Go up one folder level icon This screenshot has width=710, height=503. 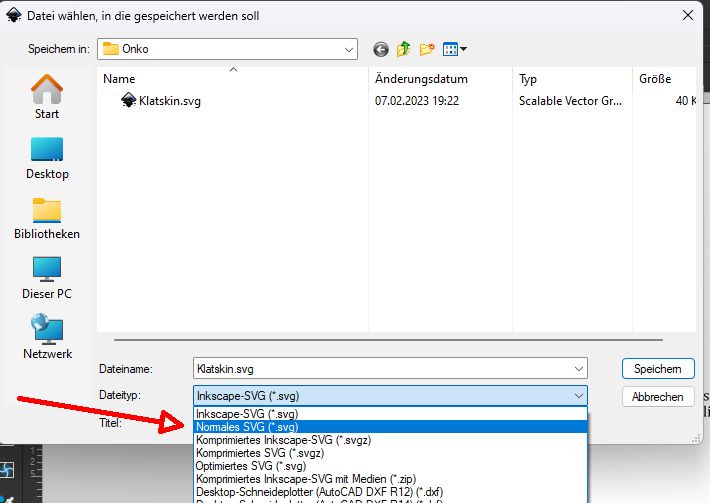[403, 49]
